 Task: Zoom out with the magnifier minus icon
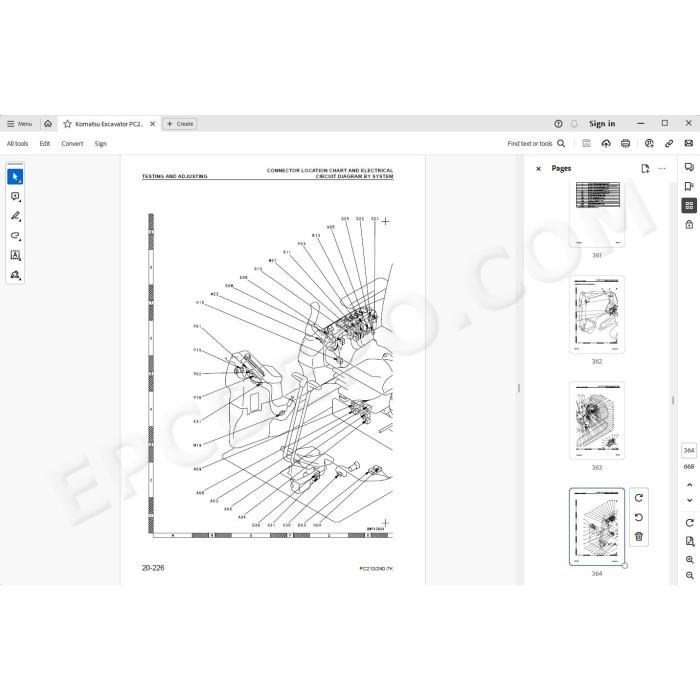(689, 575)
